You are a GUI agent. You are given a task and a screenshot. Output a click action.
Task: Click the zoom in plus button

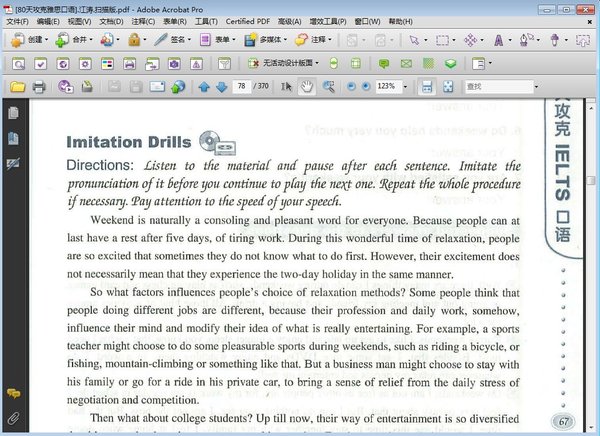coord(366,87)
